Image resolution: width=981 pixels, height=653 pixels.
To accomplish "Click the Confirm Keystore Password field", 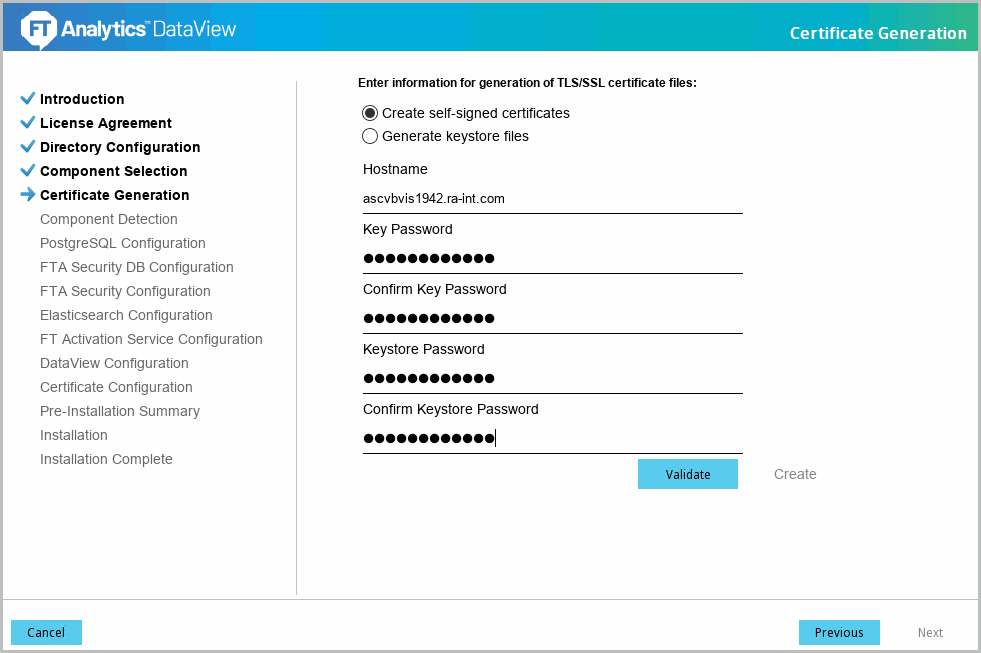I will point(552,439).
